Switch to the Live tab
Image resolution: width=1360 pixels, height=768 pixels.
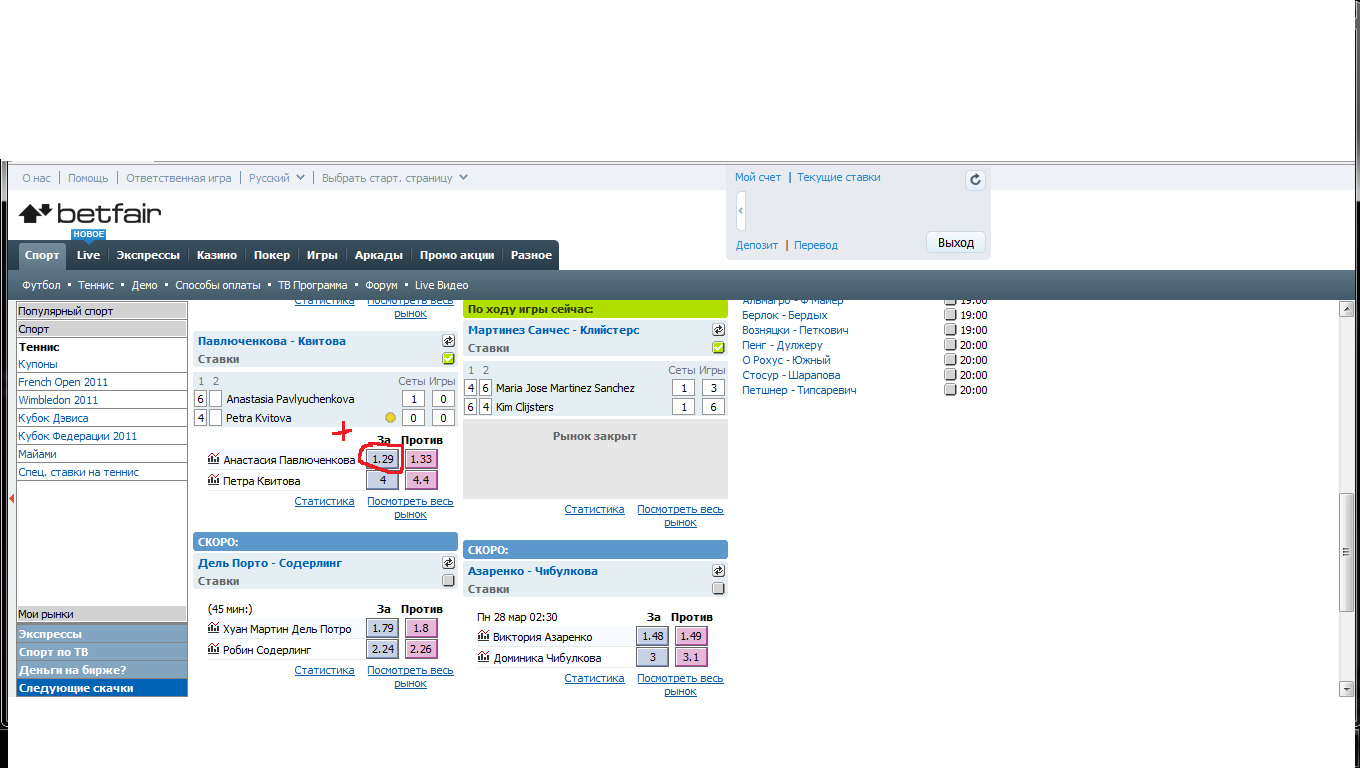pos(88,255)
